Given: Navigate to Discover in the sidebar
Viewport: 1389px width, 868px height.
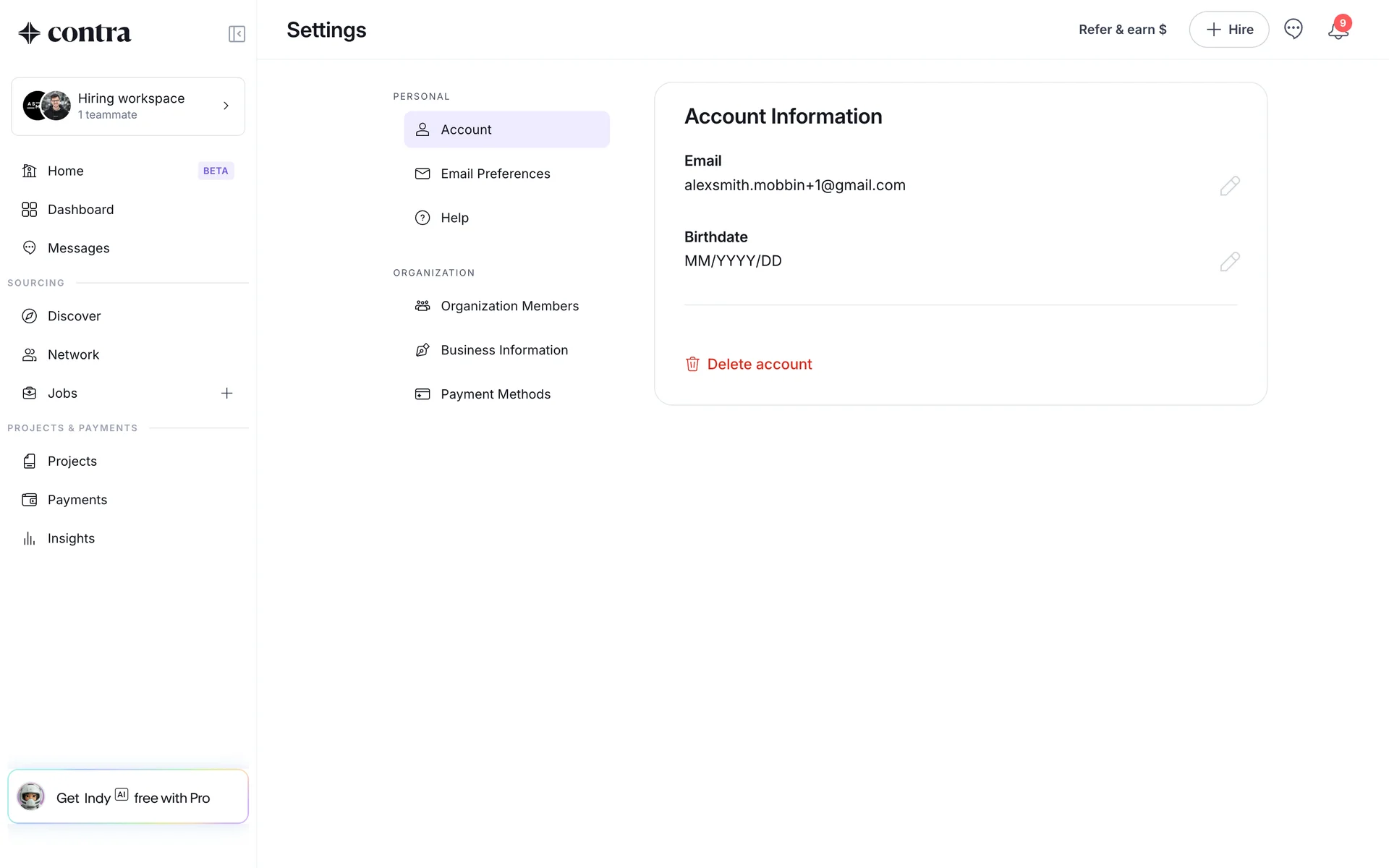Looking at the screenshot, I should [x=74, y=316].
